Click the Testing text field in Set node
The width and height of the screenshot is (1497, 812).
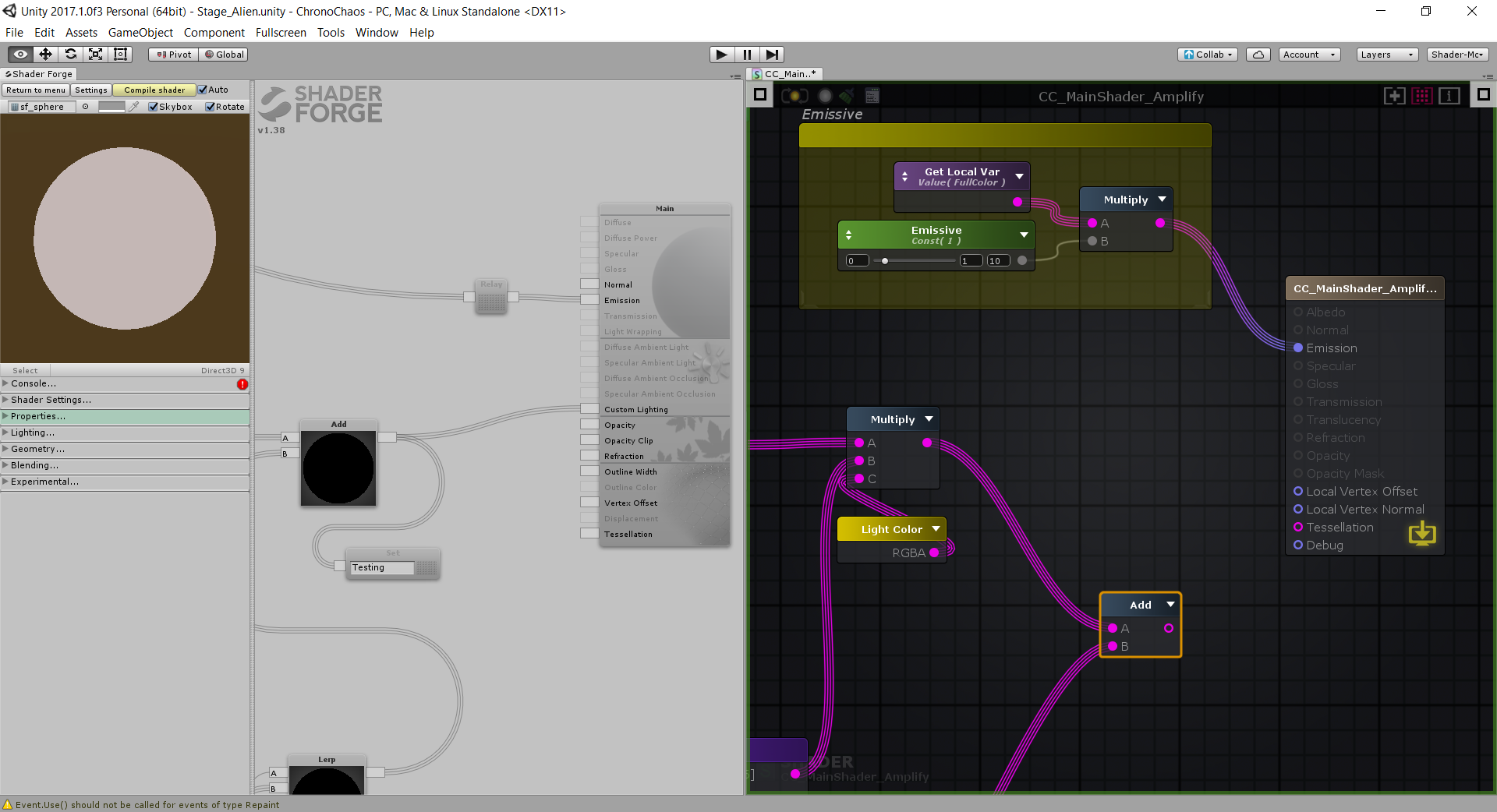pos(381,567)
